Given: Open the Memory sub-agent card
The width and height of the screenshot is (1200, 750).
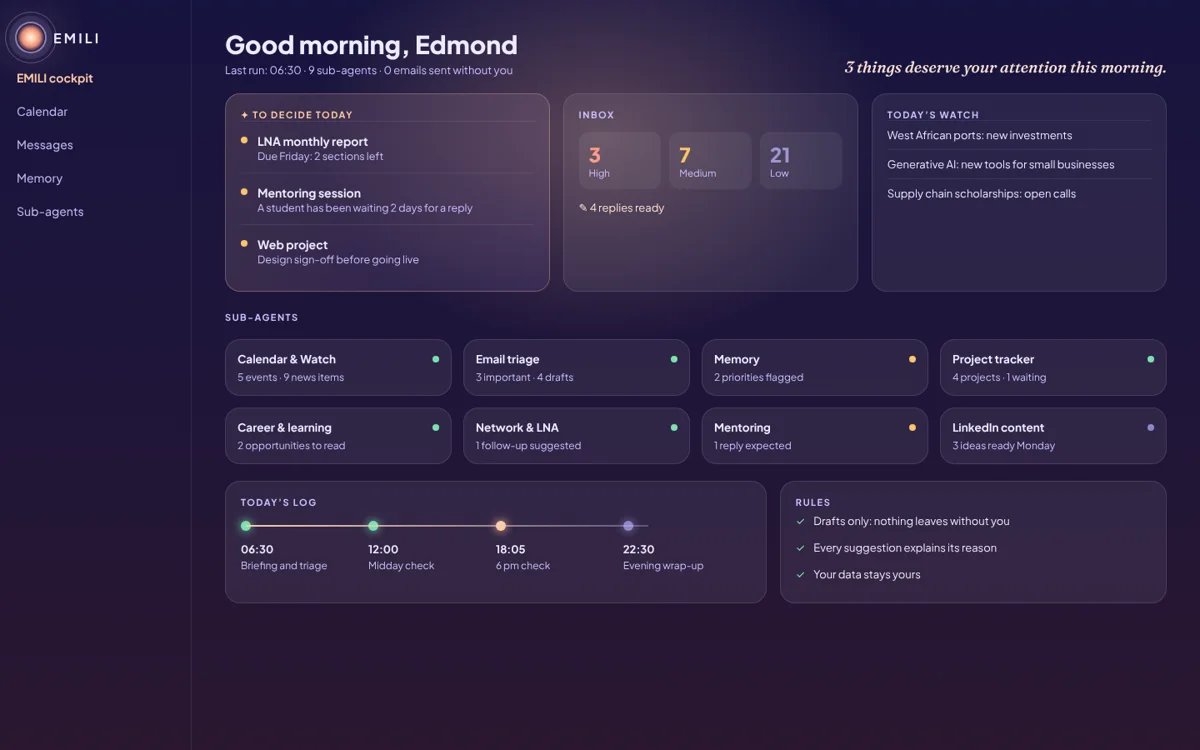Looking at the screenshot, I should 814,367.
